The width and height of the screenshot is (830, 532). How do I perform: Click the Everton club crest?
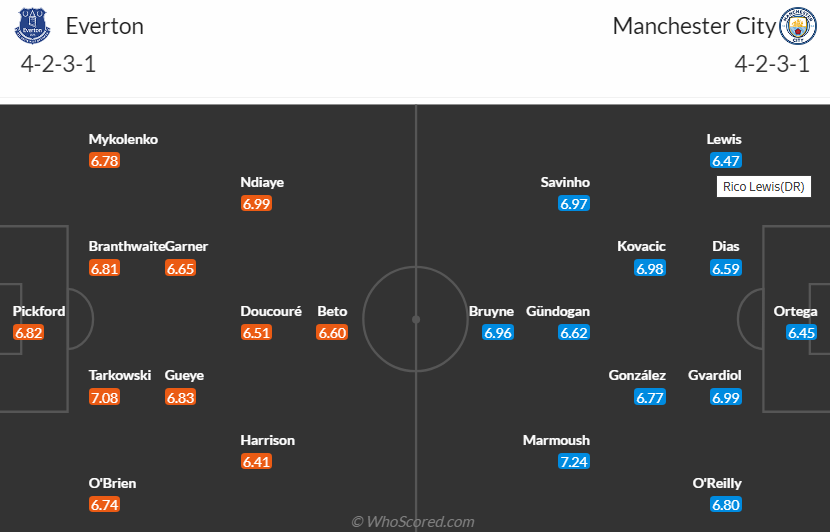[32, 27]
